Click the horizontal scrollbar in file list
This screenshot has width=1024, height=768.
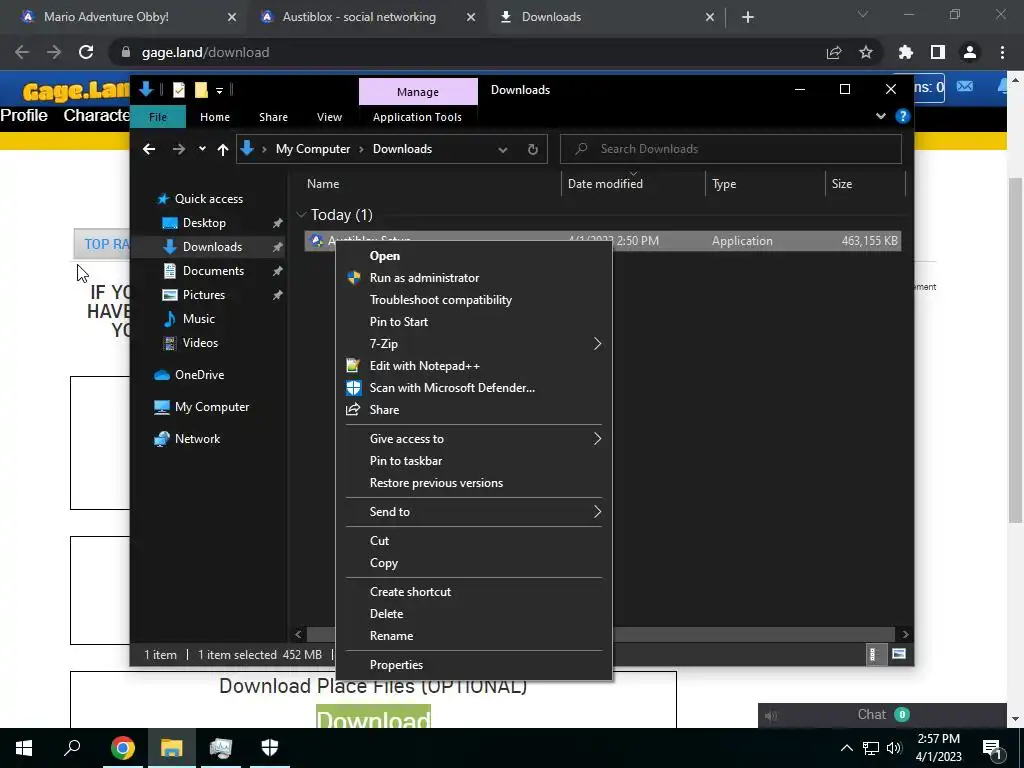click(600, 634)
